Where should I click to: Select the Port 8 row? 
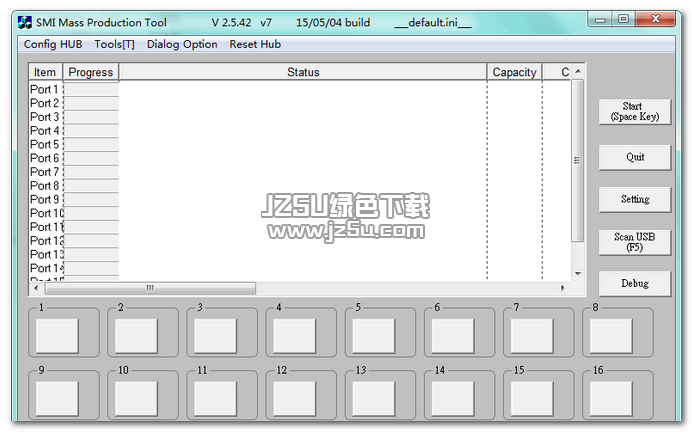point(300,185)
